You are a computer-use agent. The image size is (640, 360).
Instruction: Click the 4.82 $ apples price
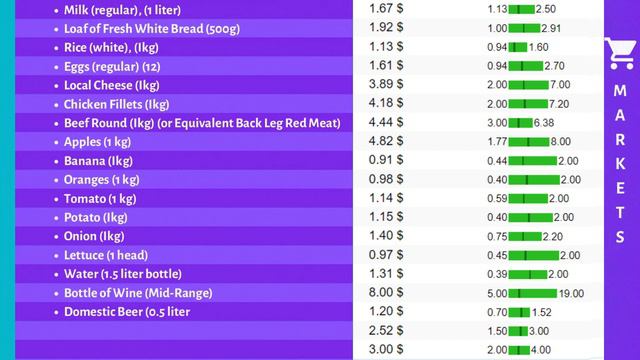pos(386,140)
